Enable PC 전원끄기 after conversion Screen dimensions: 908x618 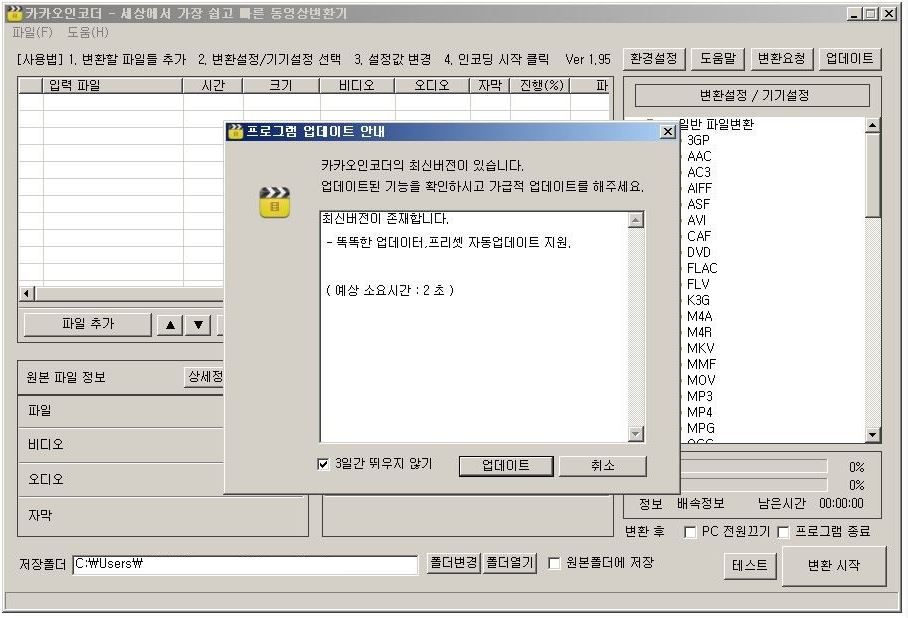click(x=690, y=532)
